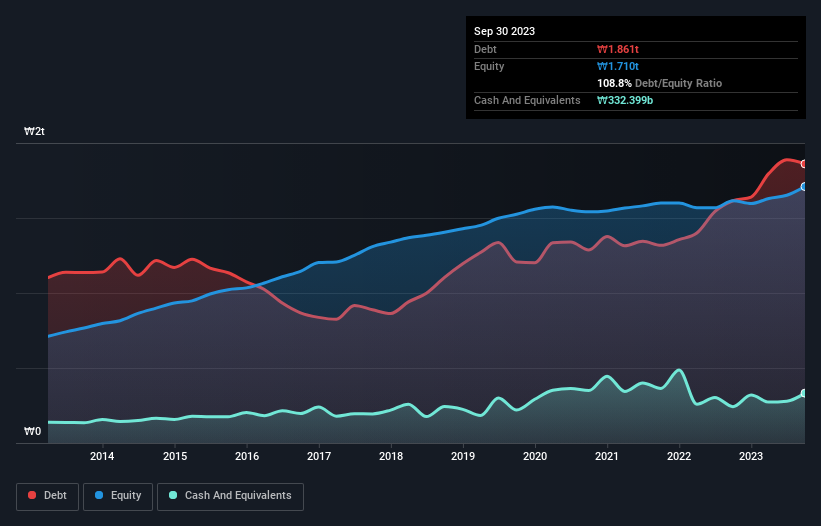Select the 2015 x-axis label
Viewport: 821px width, 526px height.
click(175, 456)
